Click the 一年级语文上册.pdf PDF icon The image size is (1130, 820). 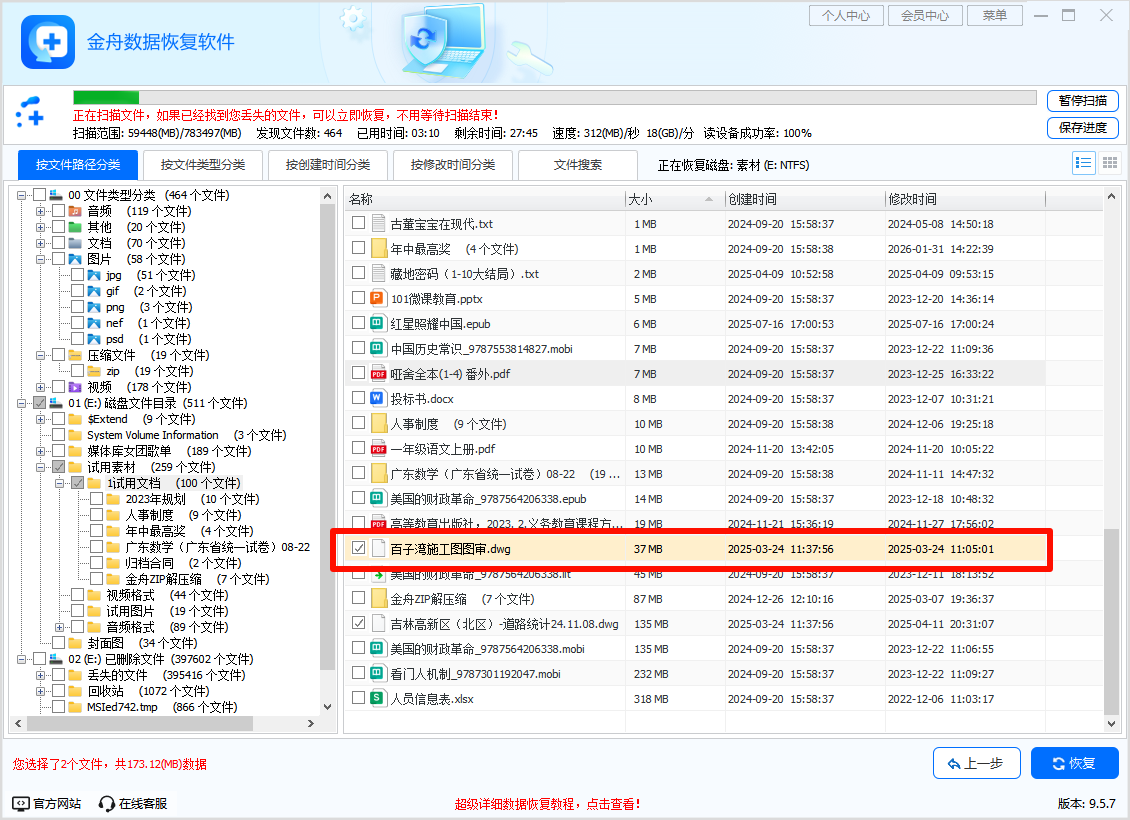click(378, 448)
